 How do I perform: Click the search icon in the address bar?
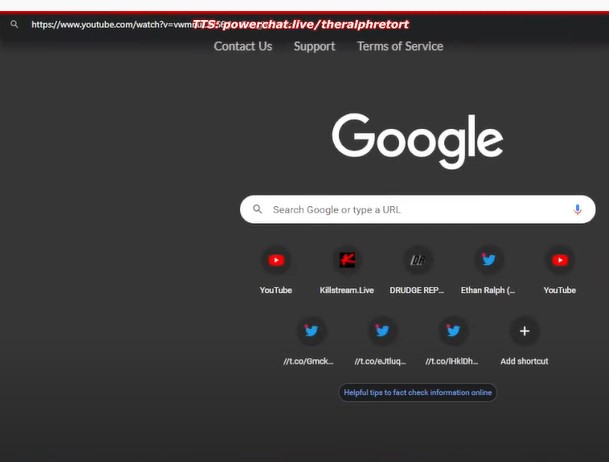click(x=14, y=24)
